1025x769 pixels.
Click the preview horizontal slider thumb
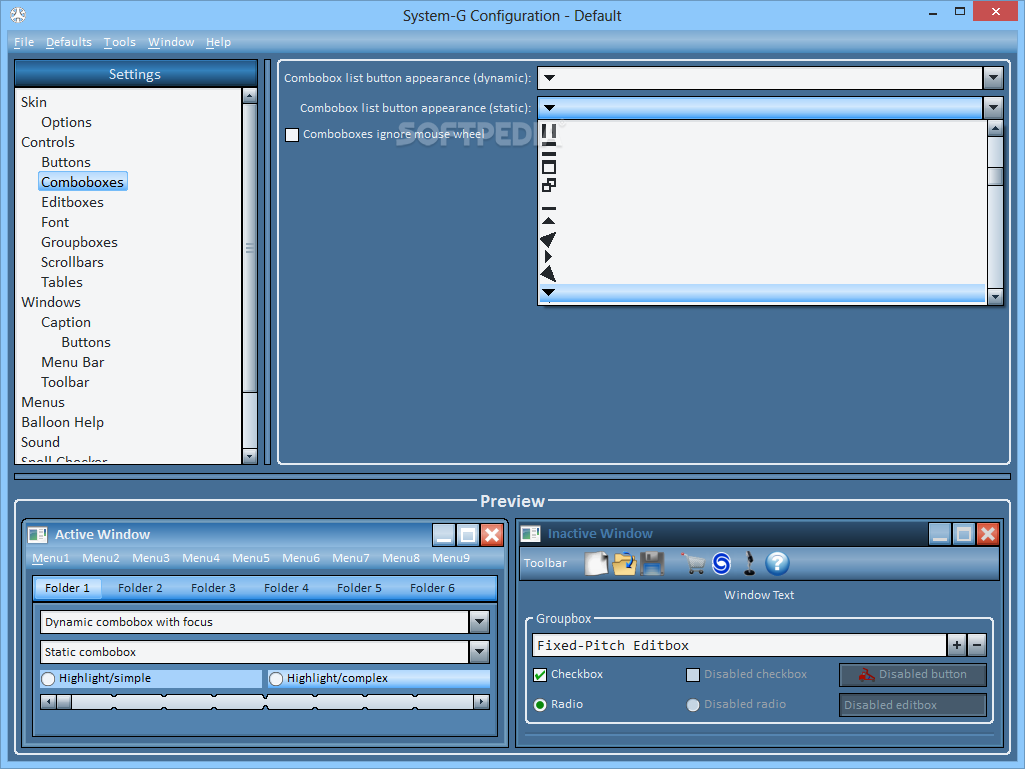[x=64, y=702]
